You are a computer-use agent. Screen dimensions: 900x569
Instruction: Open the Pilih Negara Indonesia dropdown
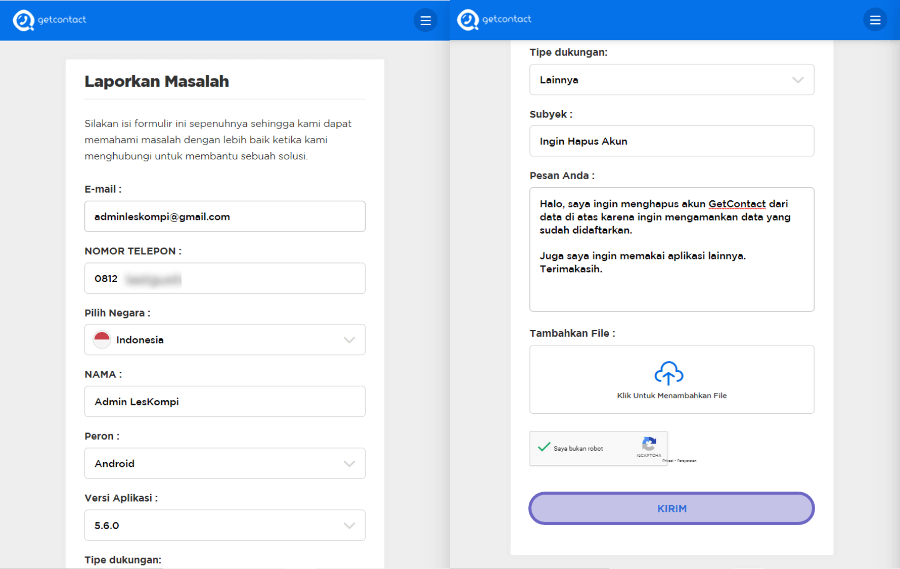pyautogui.click(x=225, y=339)
